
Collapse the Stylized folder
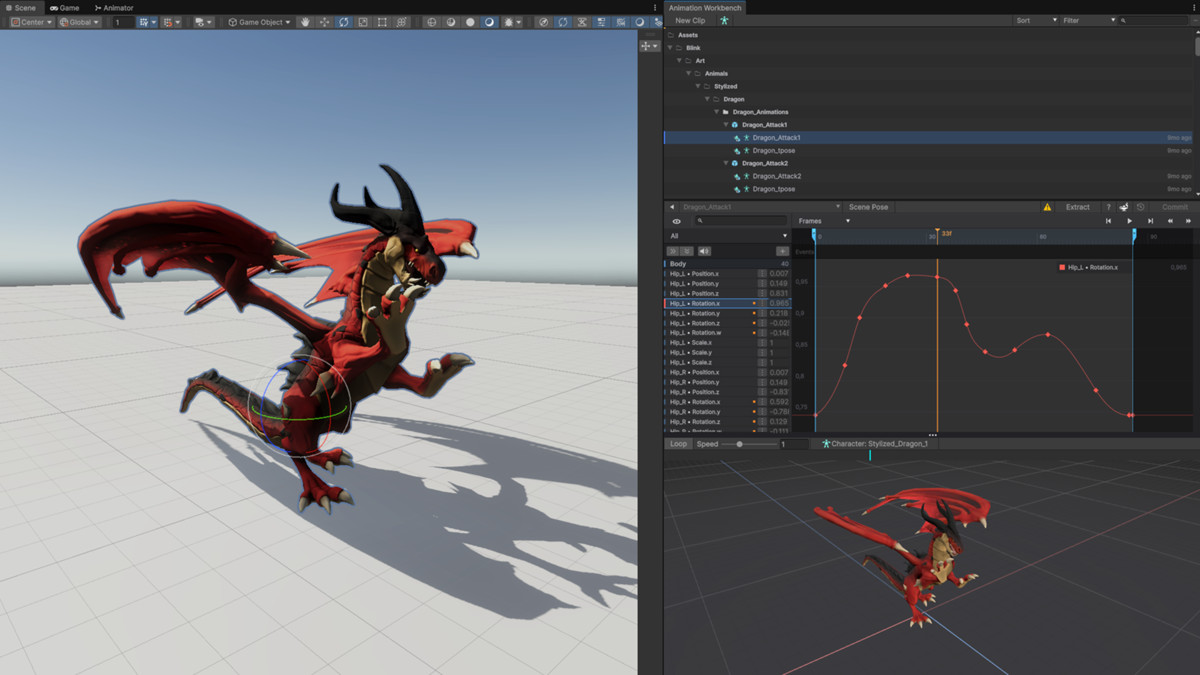(698, 86)
